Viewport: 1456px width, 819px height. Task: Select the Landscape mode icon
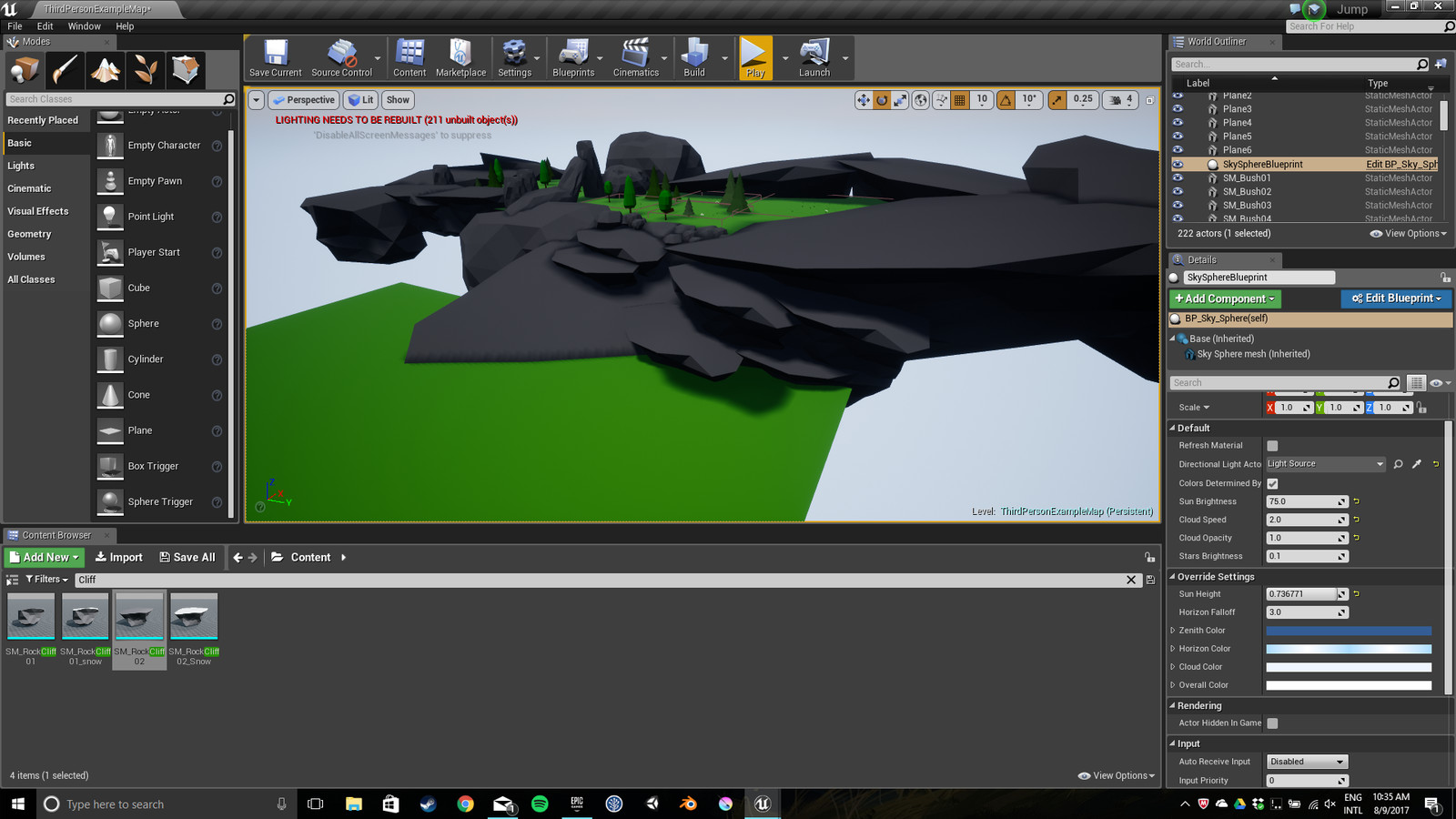pos(106,70)
